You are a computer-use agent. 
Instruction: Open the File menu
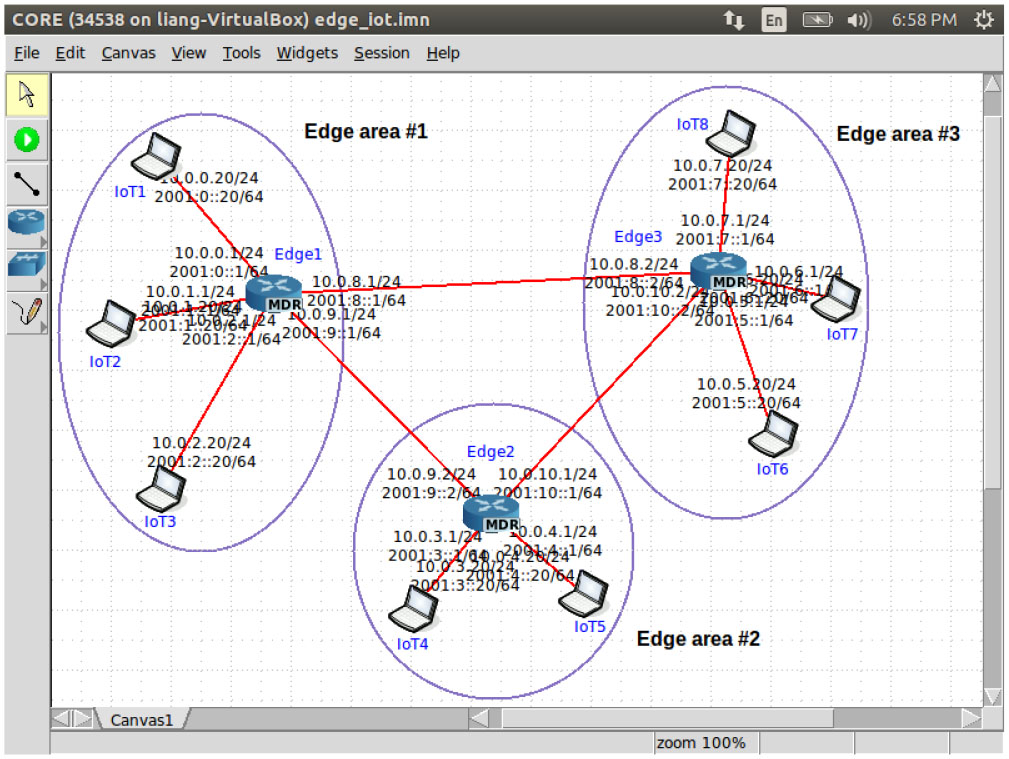[x=27, y=53]
